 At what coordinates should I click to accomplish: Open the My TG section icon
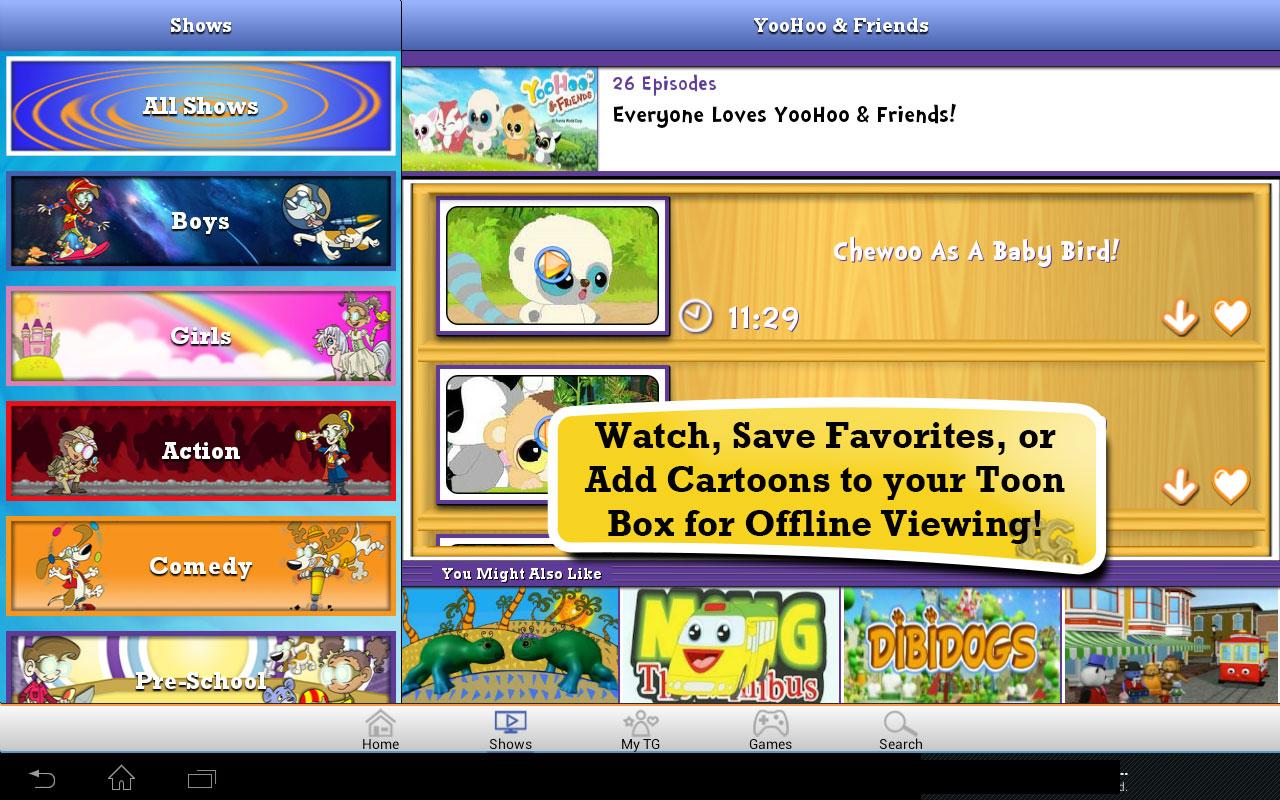tap(640, 728)
